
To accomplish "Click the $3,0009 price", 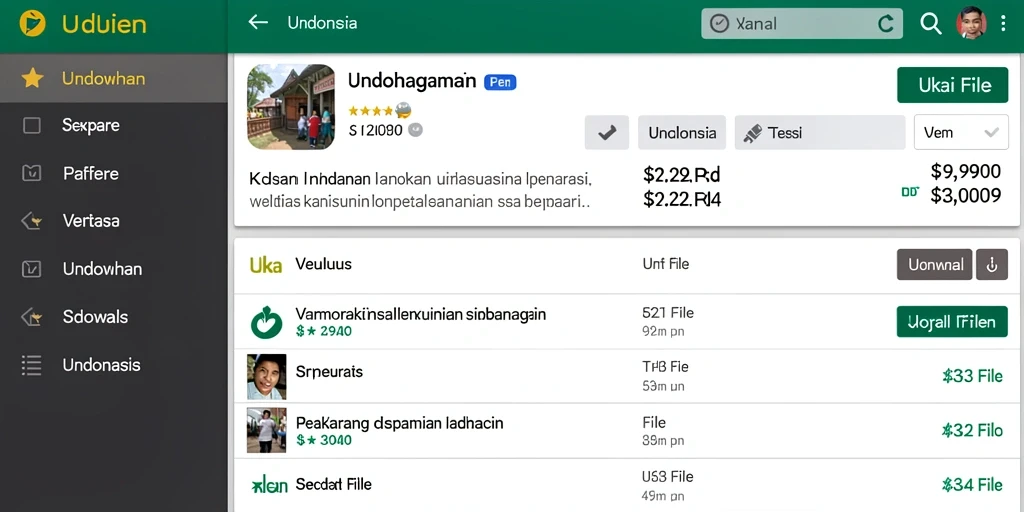I will 966,195.
